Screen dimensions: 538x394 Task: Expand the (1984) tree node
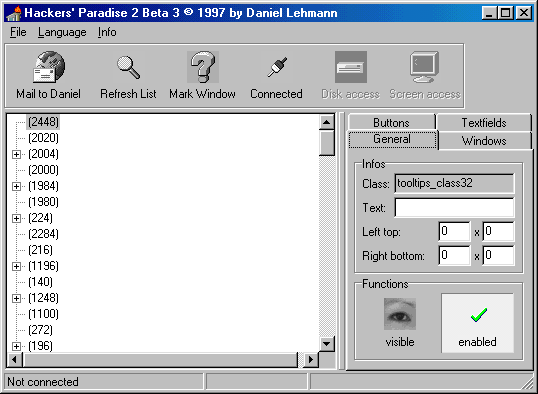point(16,186)
